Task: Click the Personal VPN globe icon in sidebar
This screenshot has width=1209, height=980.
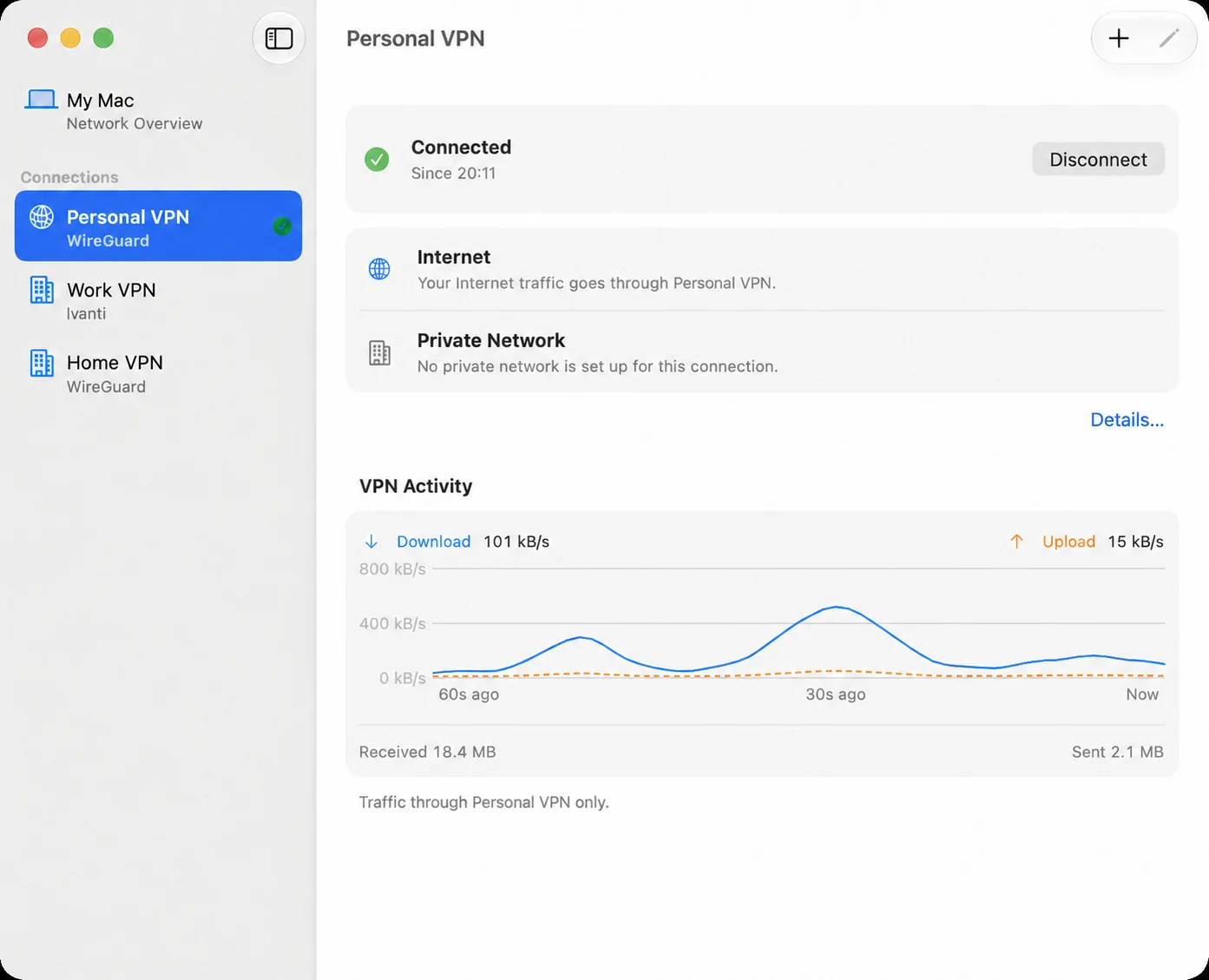Action: 42,217
